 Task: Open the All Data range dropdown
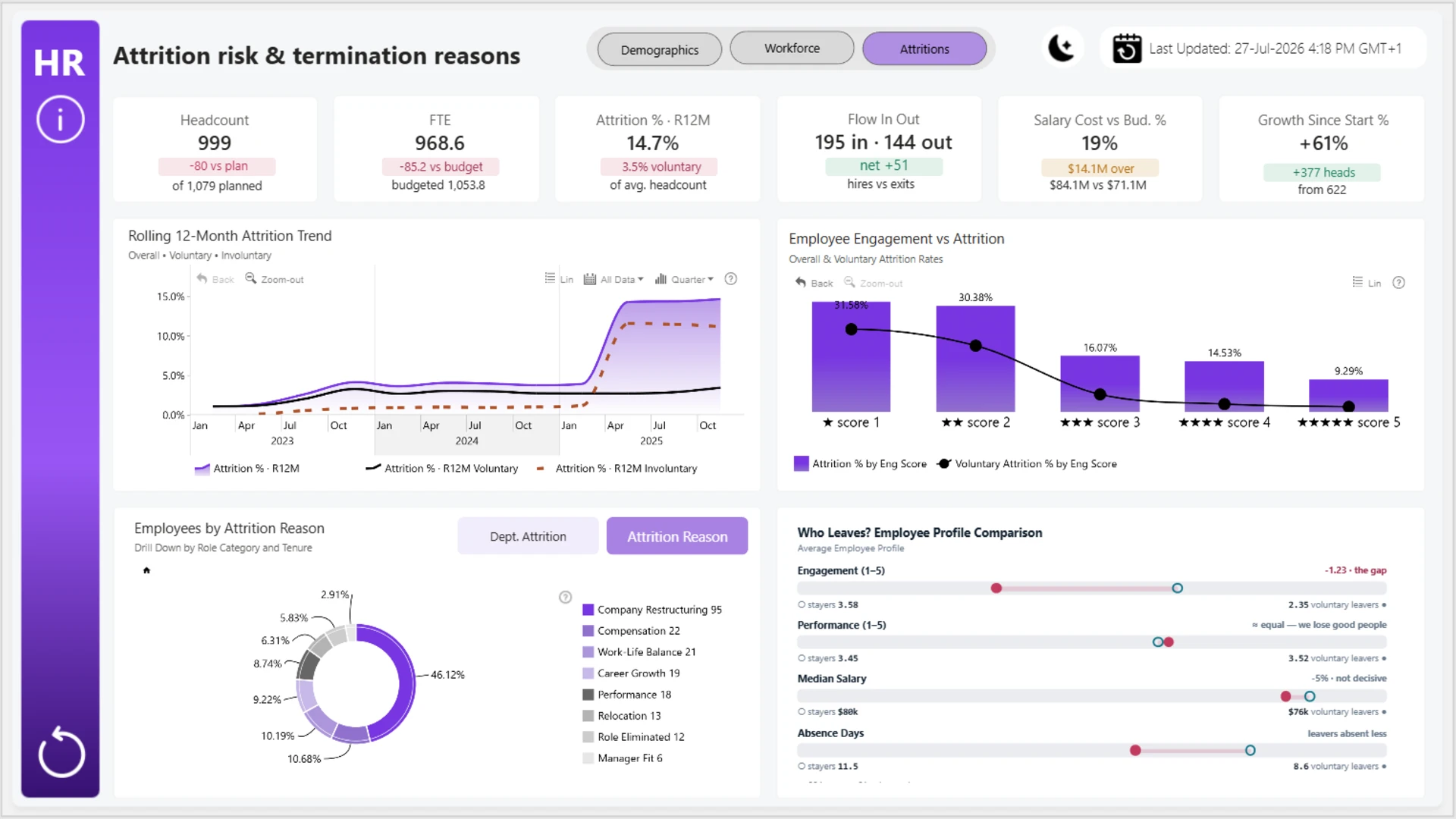[x=613, y=279]
